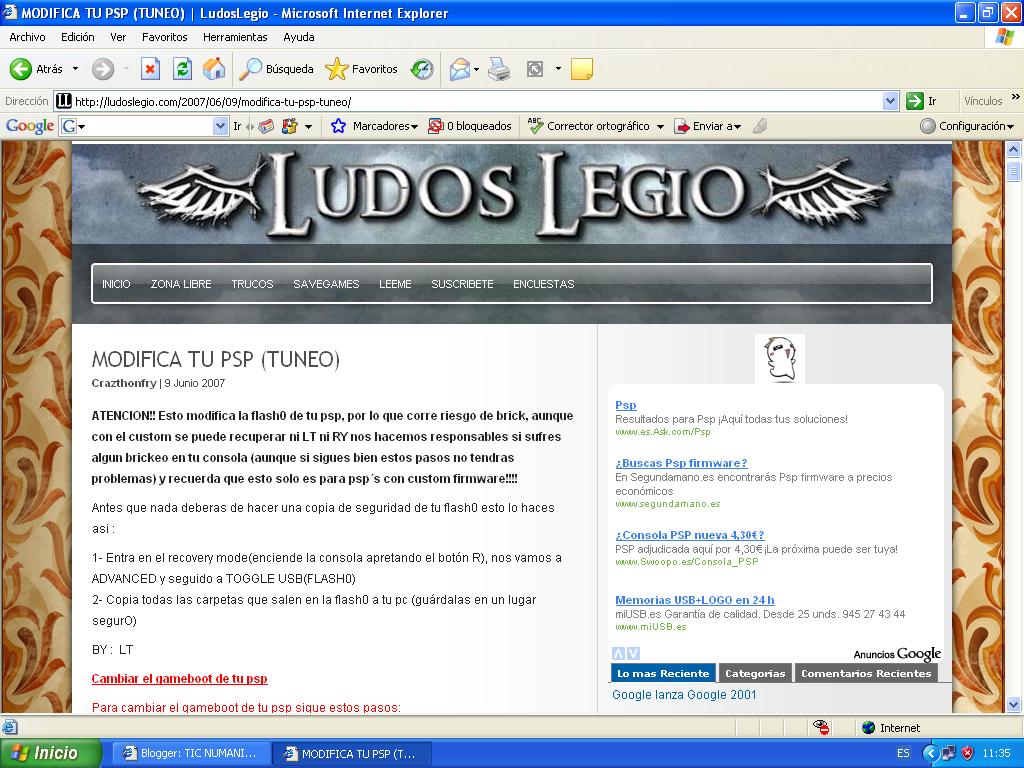Click the highlighter pen icon in Google toolbar
This screenshot has height=768, width=1024.
(760, 126)
